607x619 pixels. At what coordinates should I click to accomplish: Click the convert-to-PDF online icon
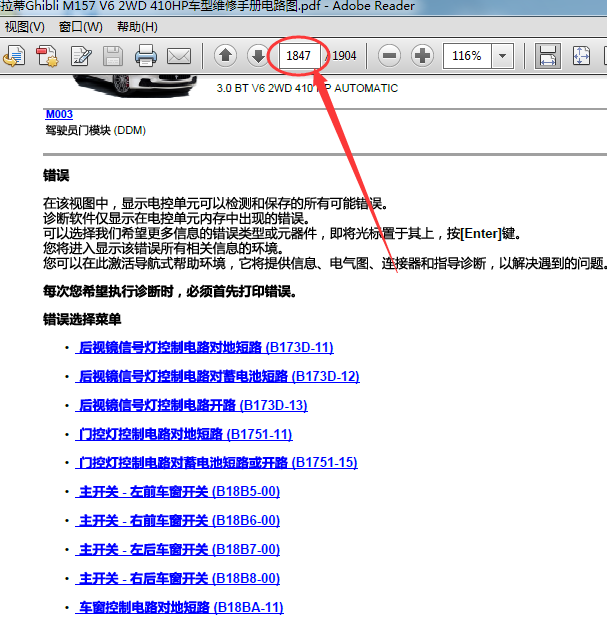(15, 56)
